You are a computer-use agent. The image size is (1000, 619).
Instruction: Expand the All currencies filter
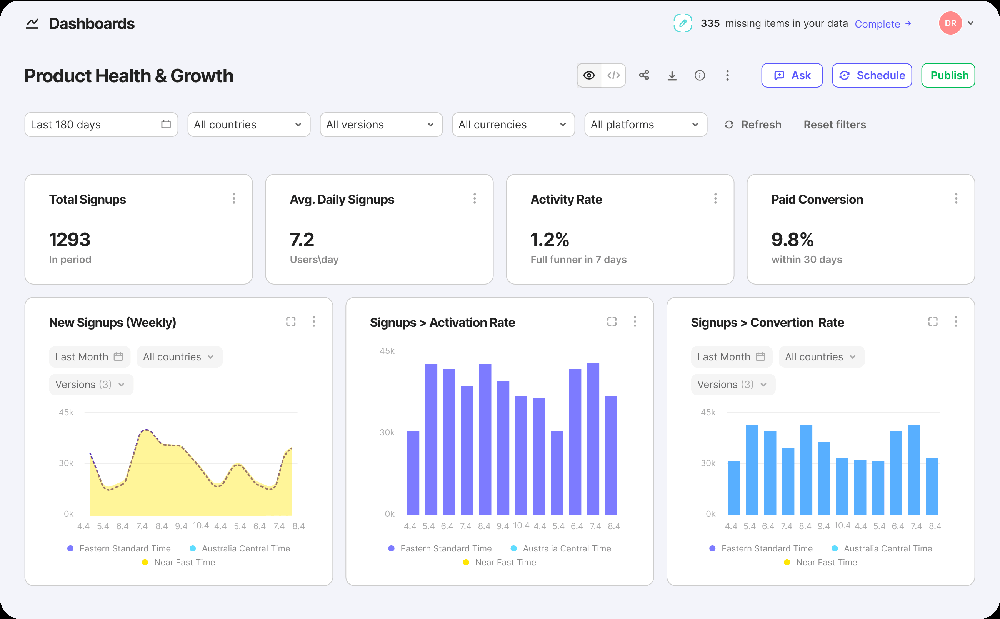click(x=513, y=124)
